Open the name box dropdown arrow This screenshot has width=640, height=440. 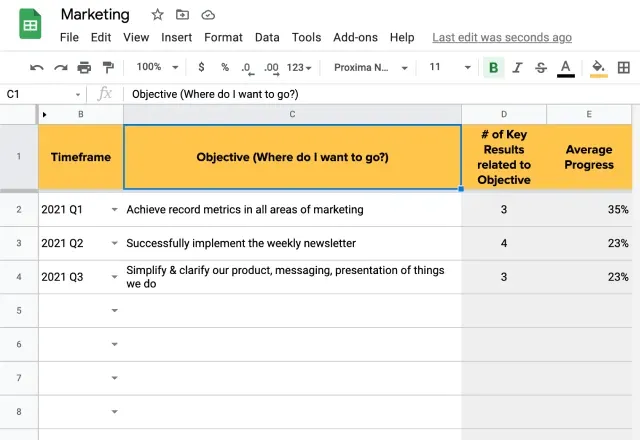78,95
